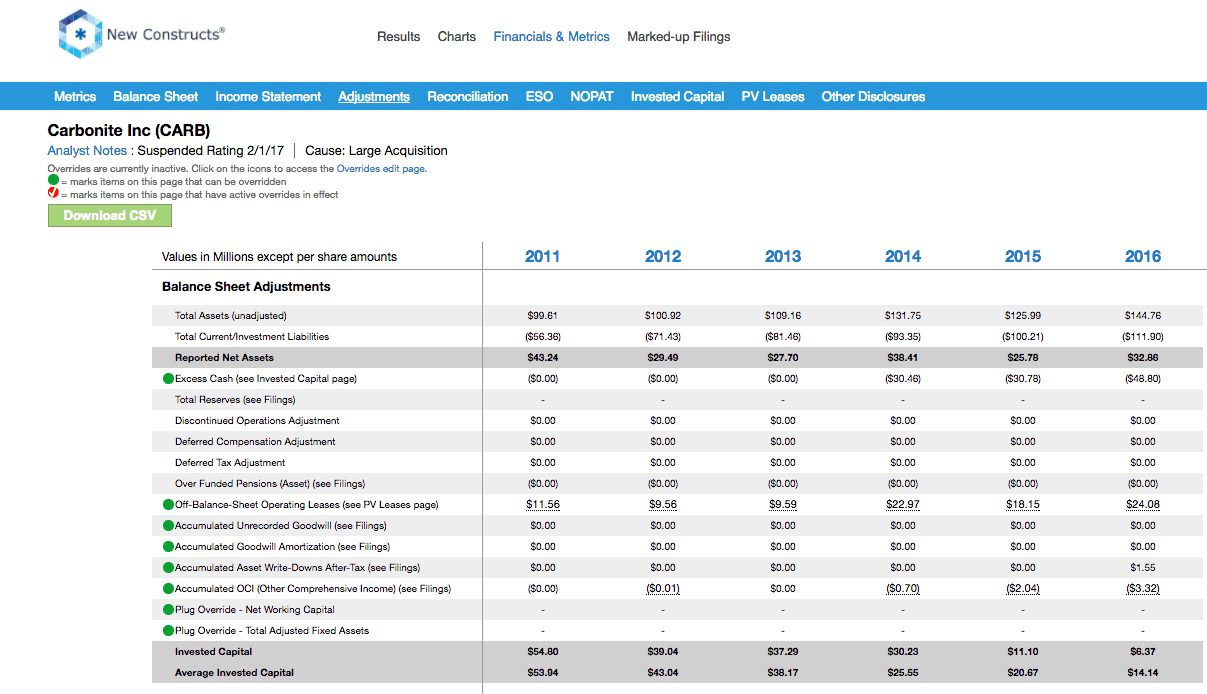This screenshot has width=1207, height=694.
Task: Click 2016 Total Assets value $144.76
Action: point(1143,316)
